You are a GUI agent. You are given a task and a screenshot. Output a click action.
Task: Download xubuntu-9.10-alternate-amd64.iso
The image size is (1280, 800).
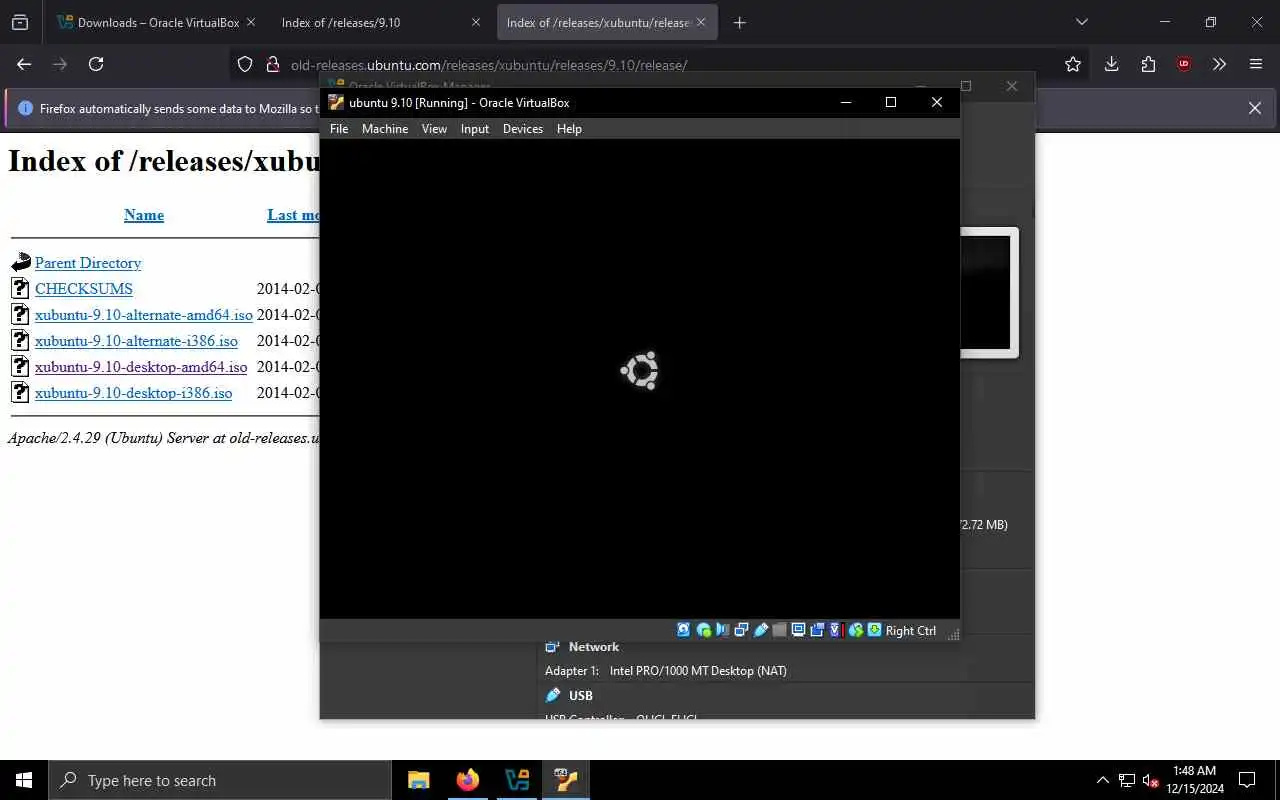tap(144, 315)
